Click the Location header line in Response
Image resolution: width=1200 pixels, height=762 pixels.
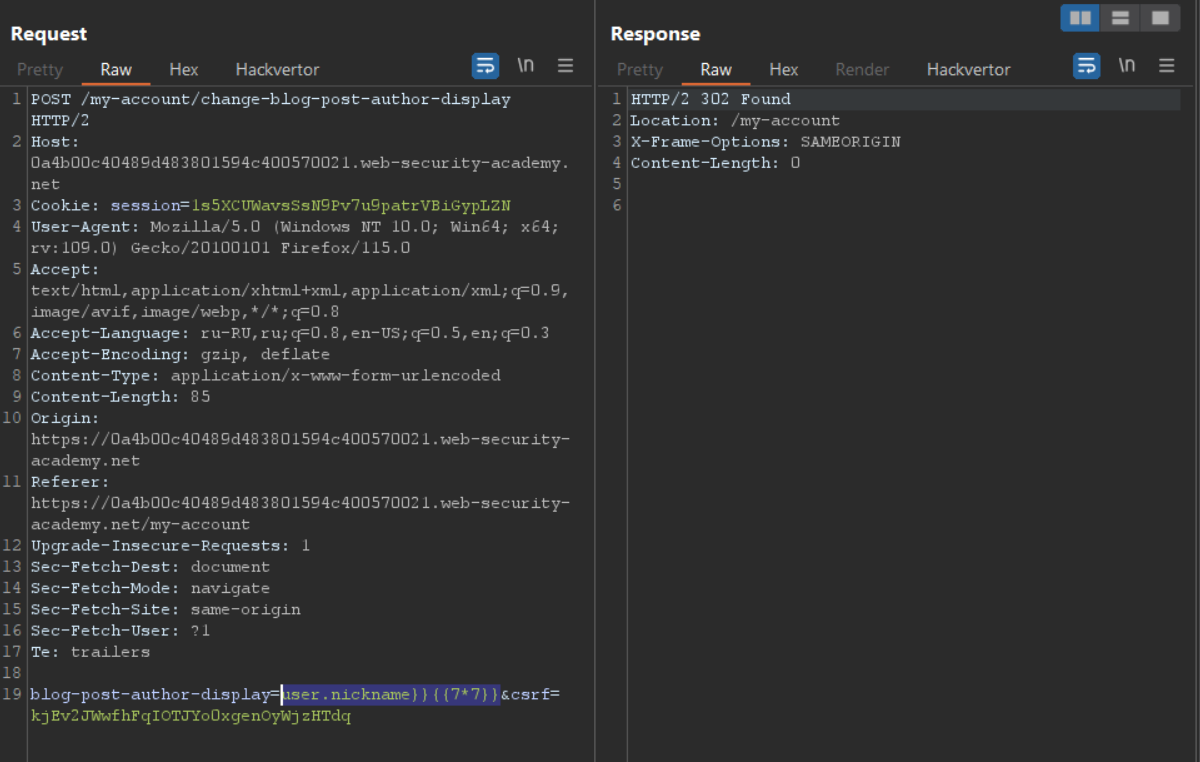[x=734, y=121]
